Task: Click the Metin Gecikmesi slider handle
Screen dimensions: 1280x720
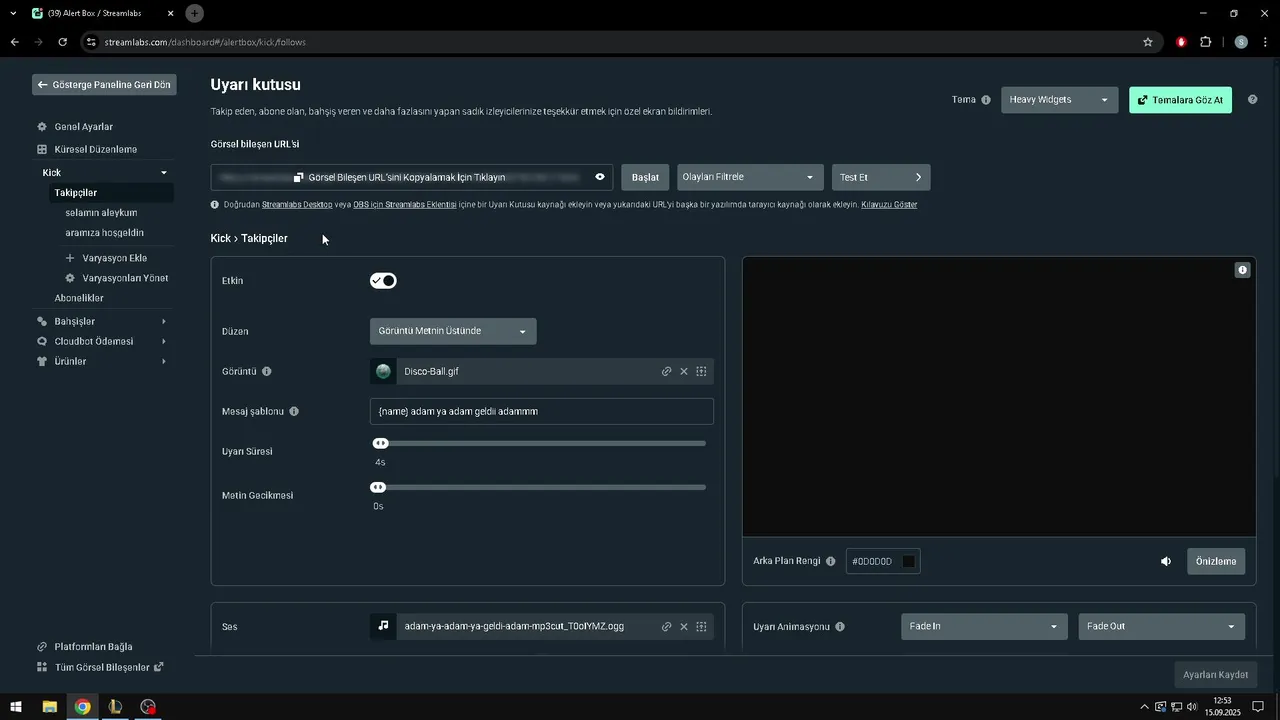Action: [x=378, y=487]
